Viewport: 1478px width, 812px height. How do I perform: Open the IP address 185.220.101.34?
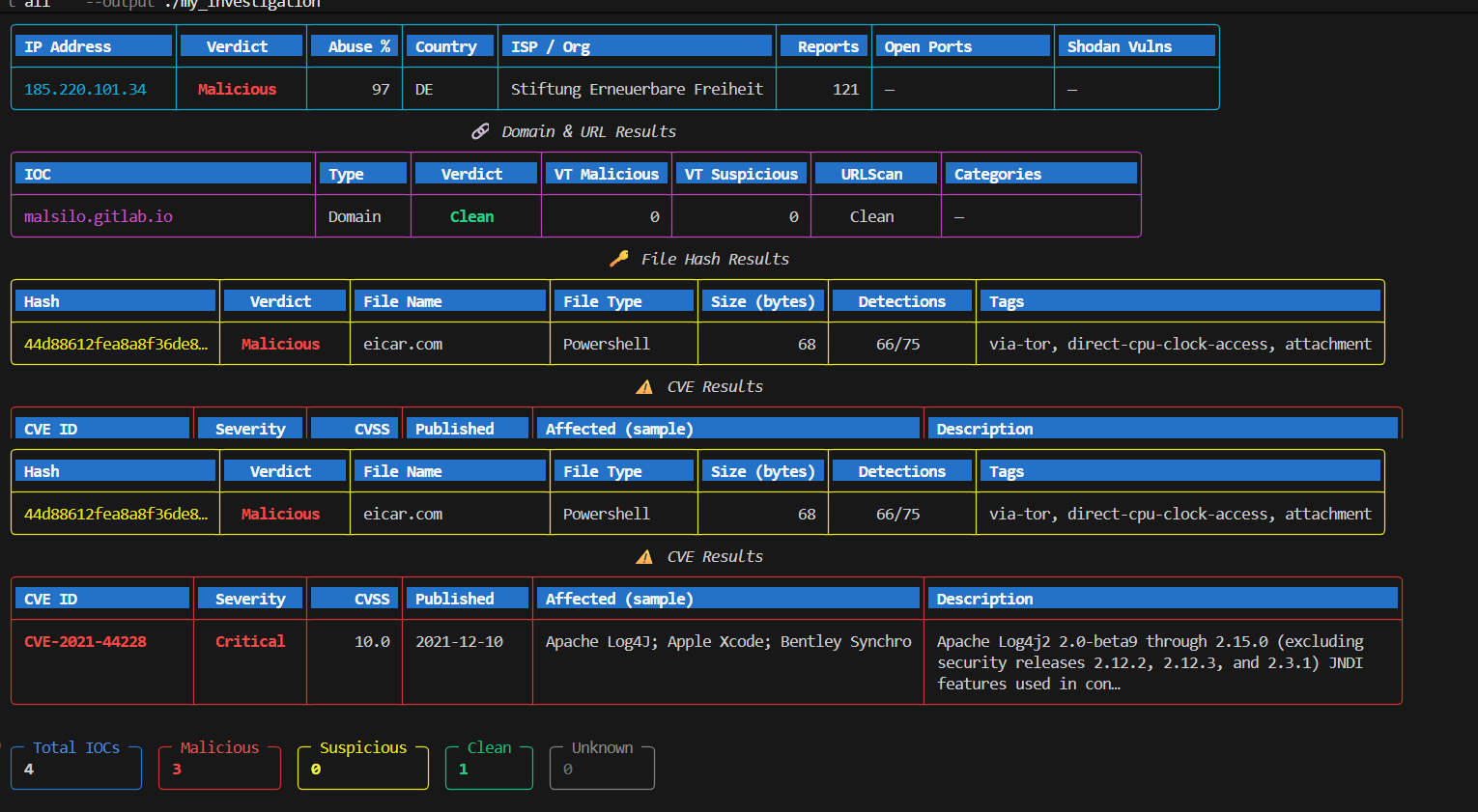click(85, 89)
